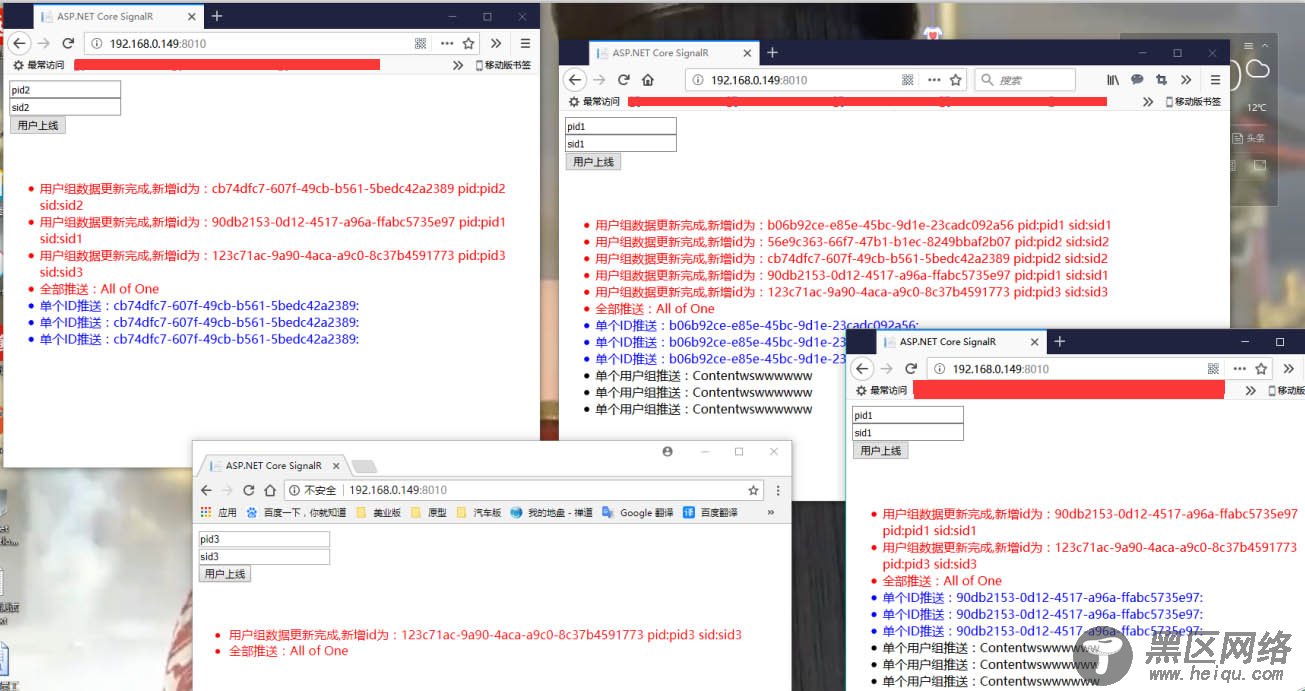Image resolution: width=1305 pixels, height=691 pixels.
Task: Click 不安全 site info in Chrome address bar
Action: [x=311, y=490]
